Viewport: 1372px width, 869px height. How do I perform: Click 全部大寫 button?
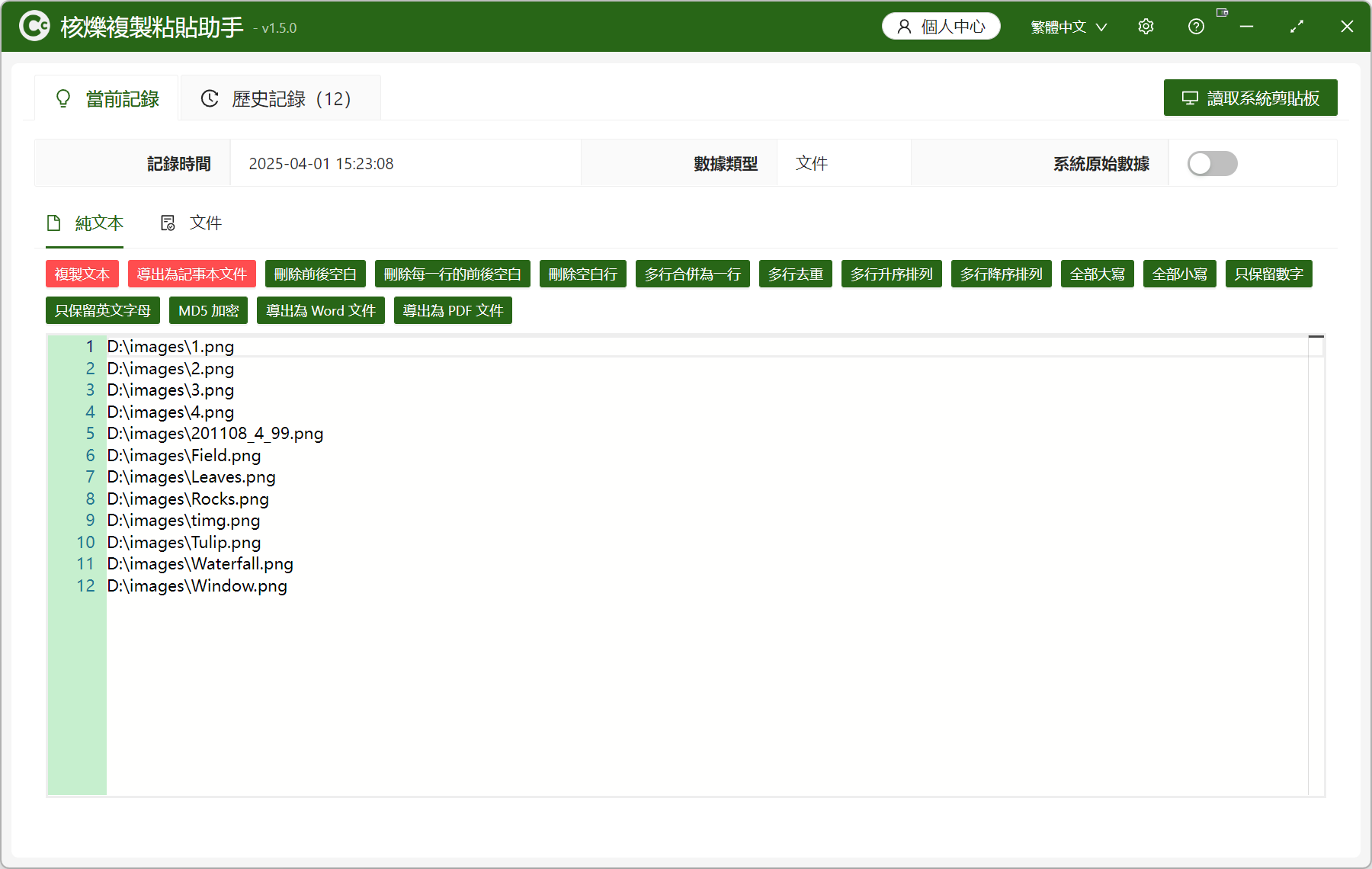coord(1098,274)
